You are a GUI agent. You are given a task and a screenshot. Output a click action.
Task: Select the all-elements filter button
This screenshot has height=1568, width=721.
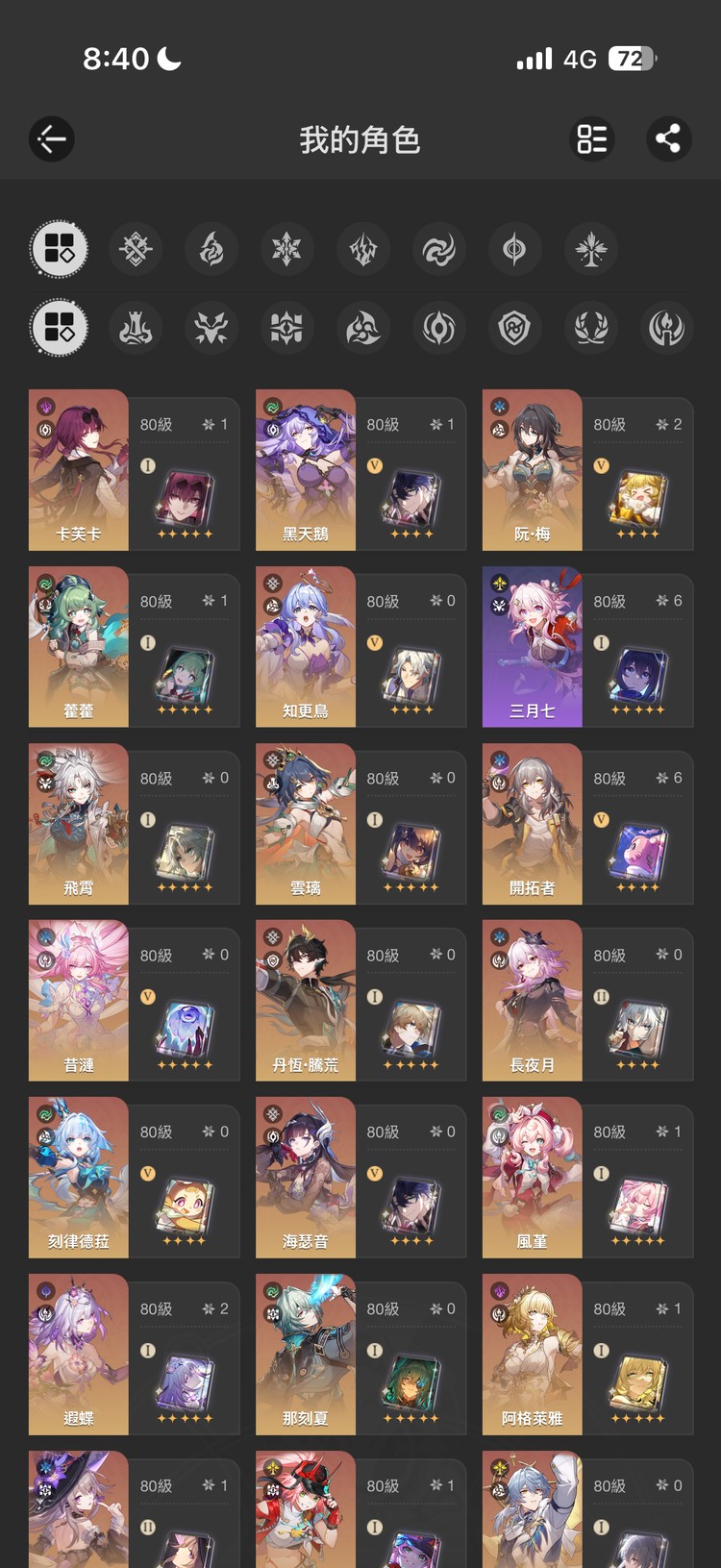tap(60, 250)
